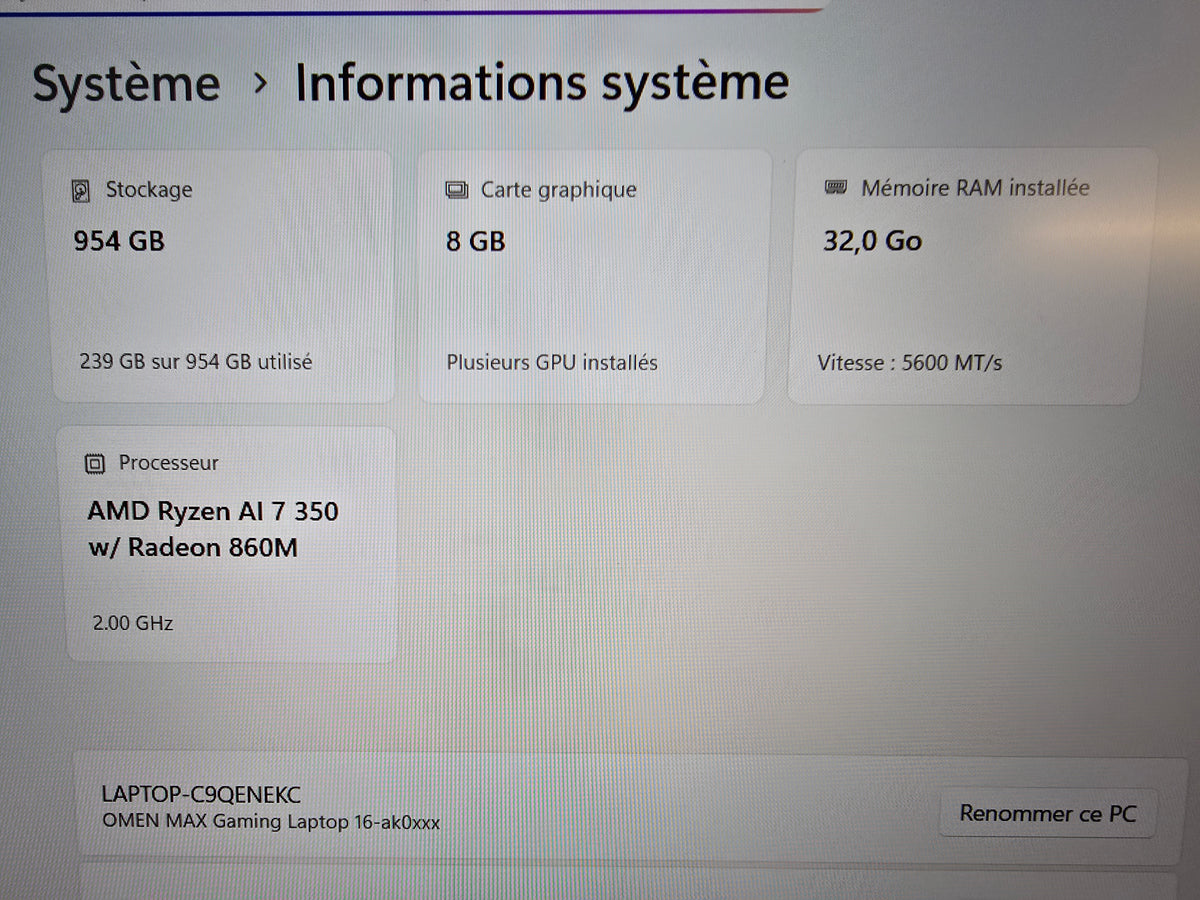1200x900 pixels.
Task: Select the 2.00 GHz value
Action: pyautogui.click(x=132, y=623)
